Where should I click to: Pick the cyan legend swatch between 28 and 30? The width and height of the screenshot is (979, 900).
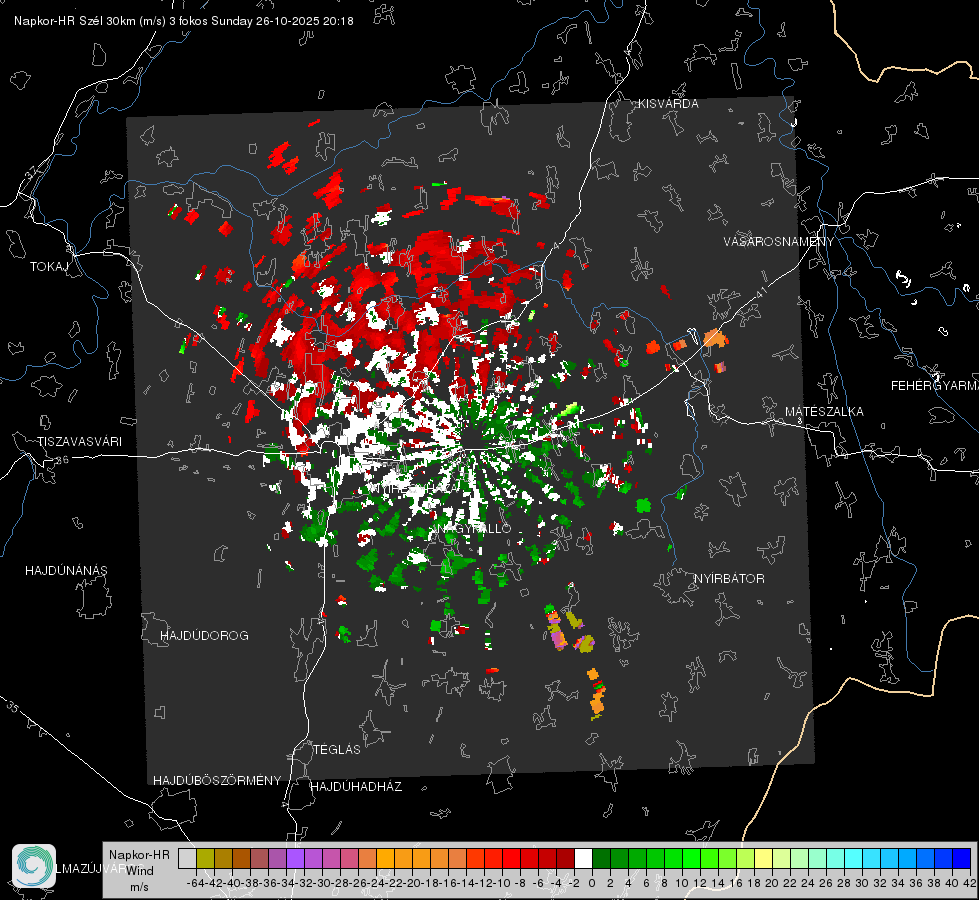click(x=854, y=858)
